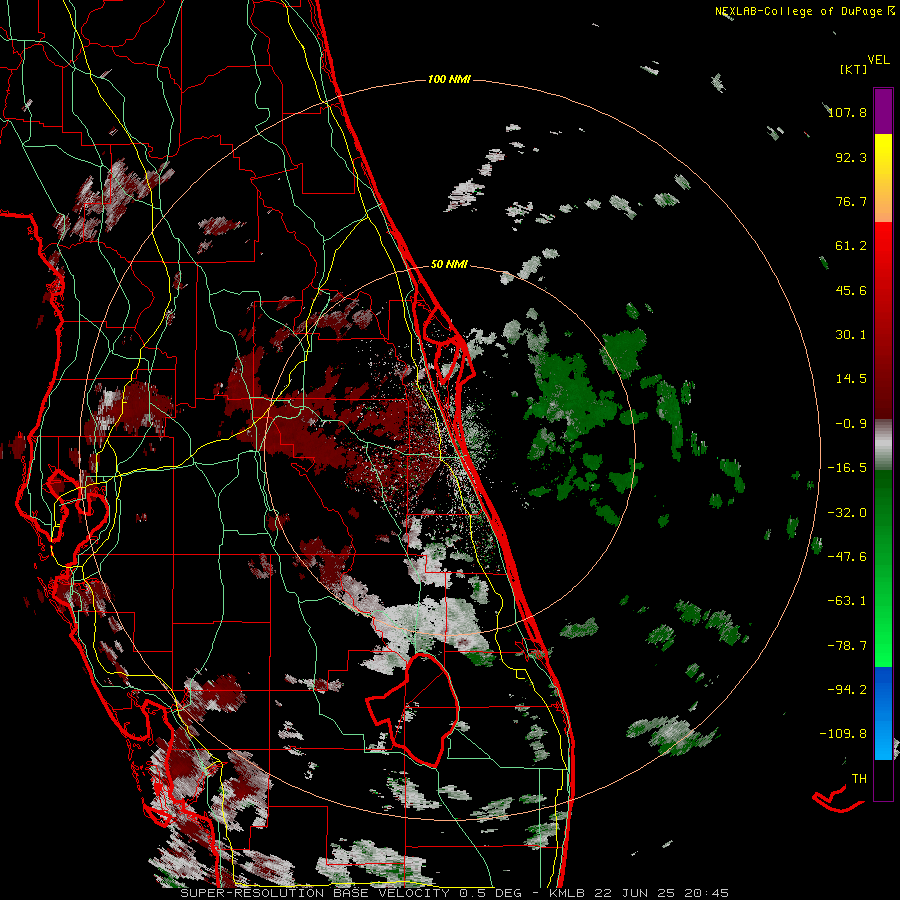Click the 107.8 velocity scale value

[x=847, y=112]
